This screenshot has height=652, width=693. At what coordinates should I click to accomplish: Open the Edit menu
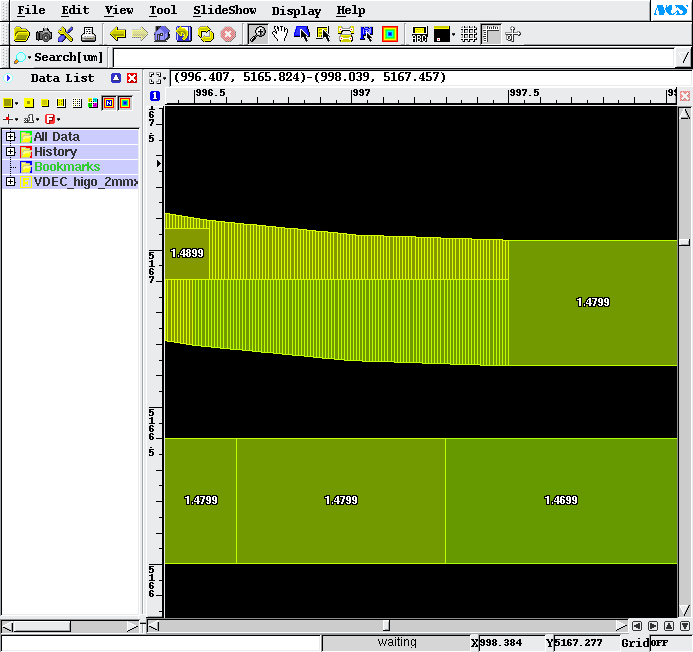click(x=75, y=10)
